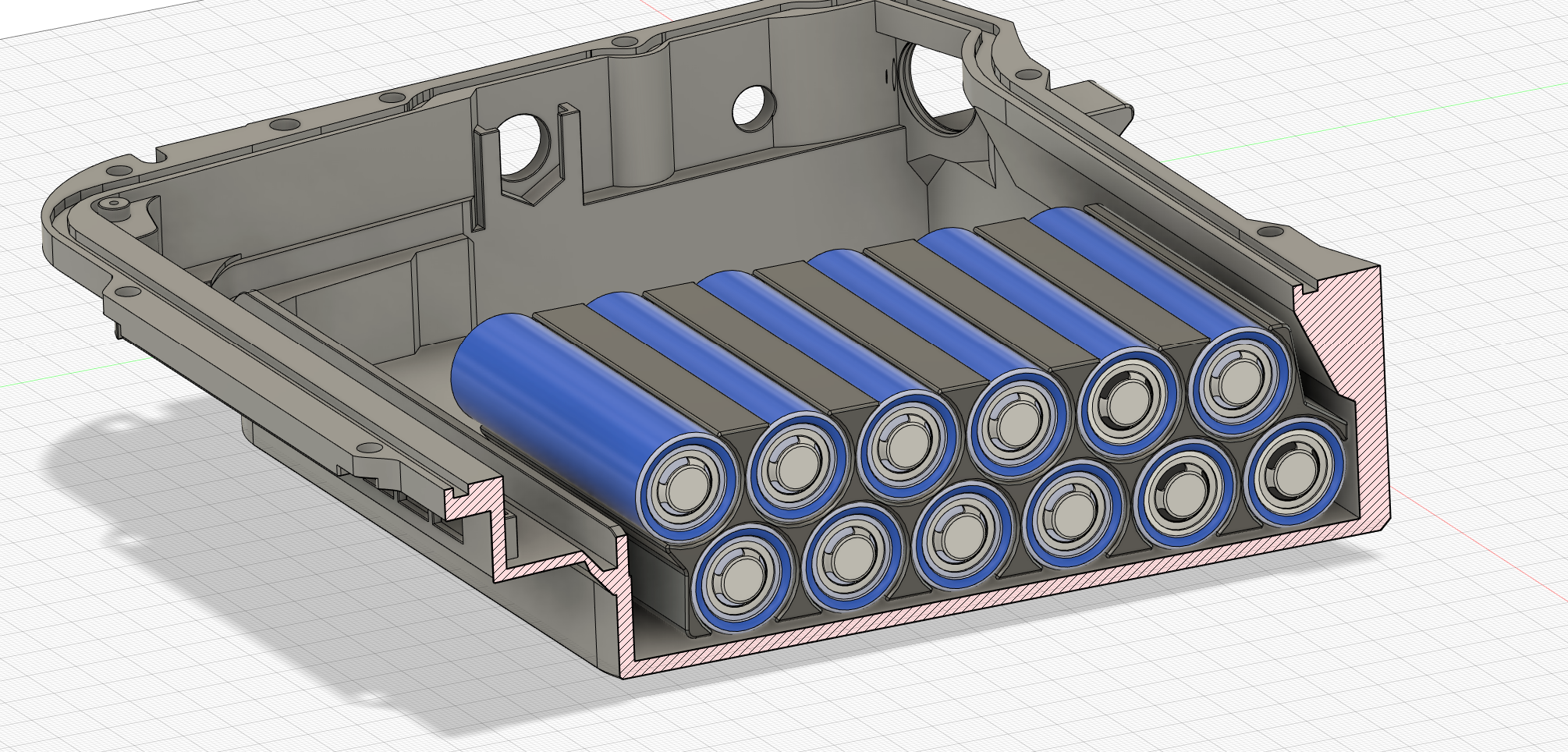Select the end cap of the bottom row's leftmost cell

click(742, 580)
